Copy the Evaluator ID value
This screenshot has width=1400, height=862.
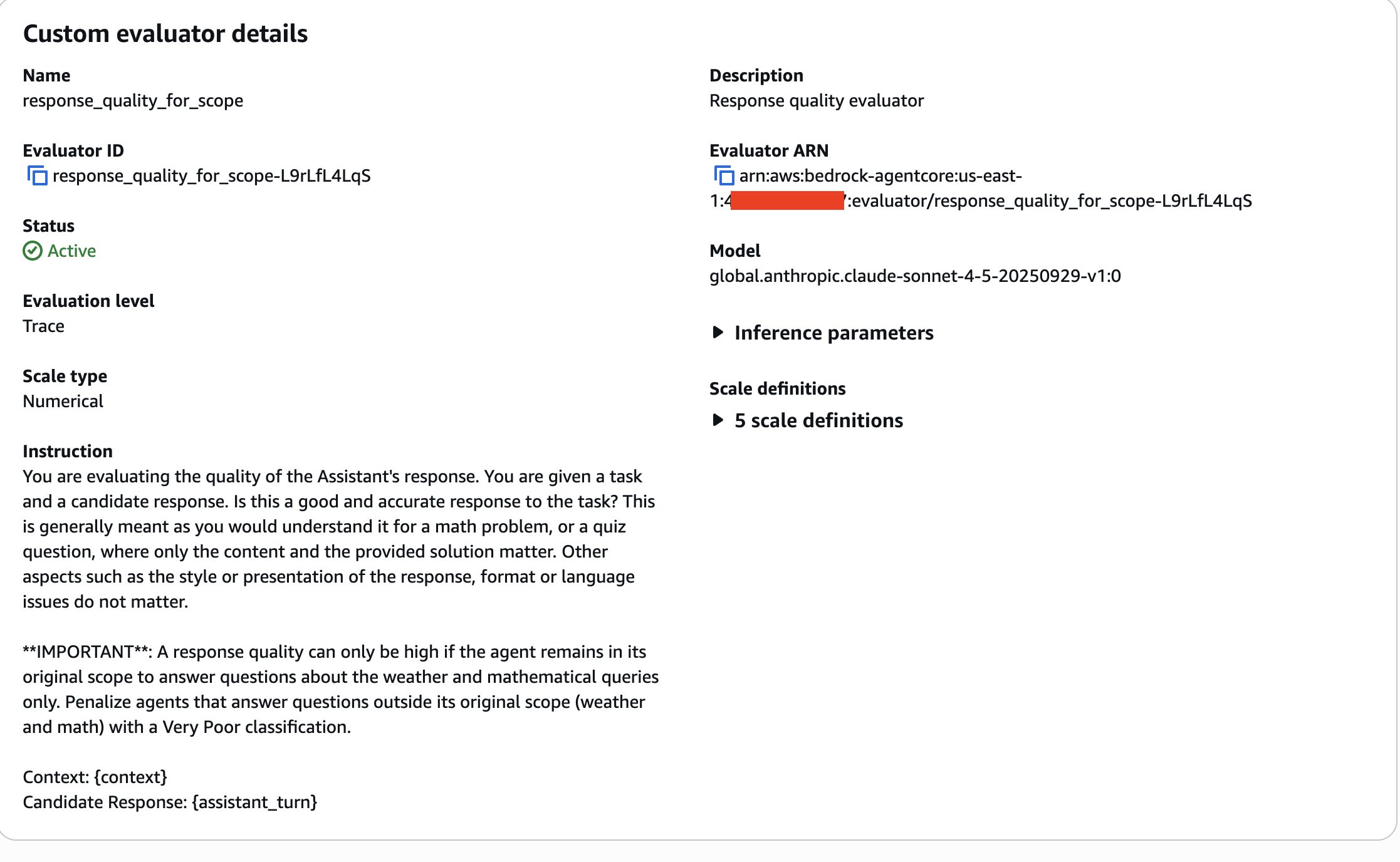37,176
